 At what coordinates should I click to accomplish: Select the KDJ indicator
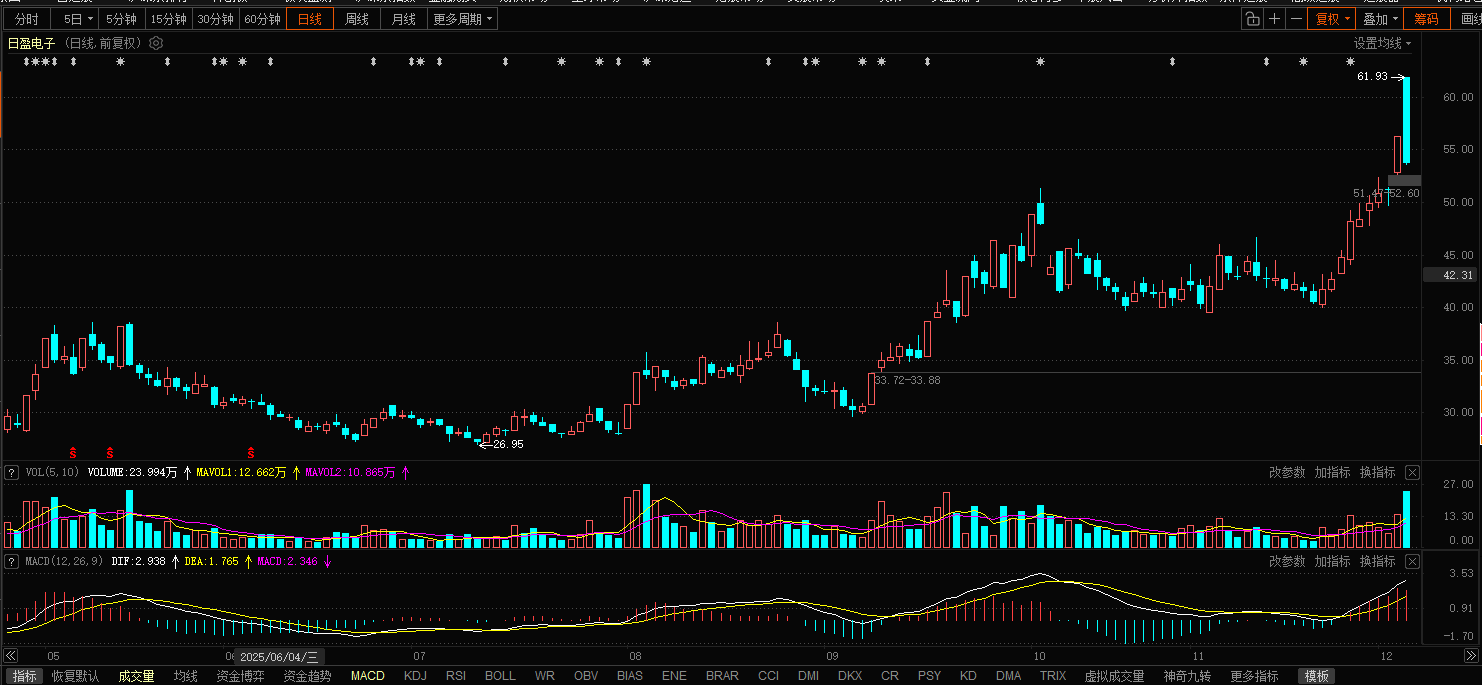click(x=415, y=677)
